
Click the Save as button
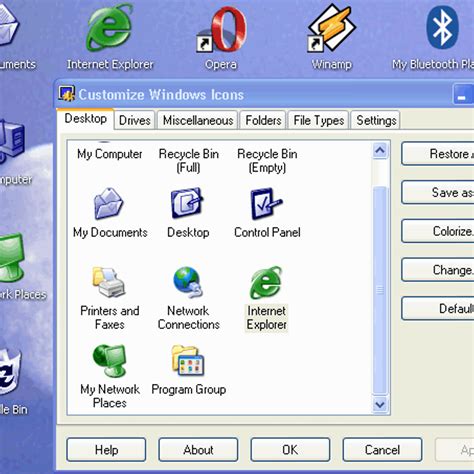coord(438,192)
